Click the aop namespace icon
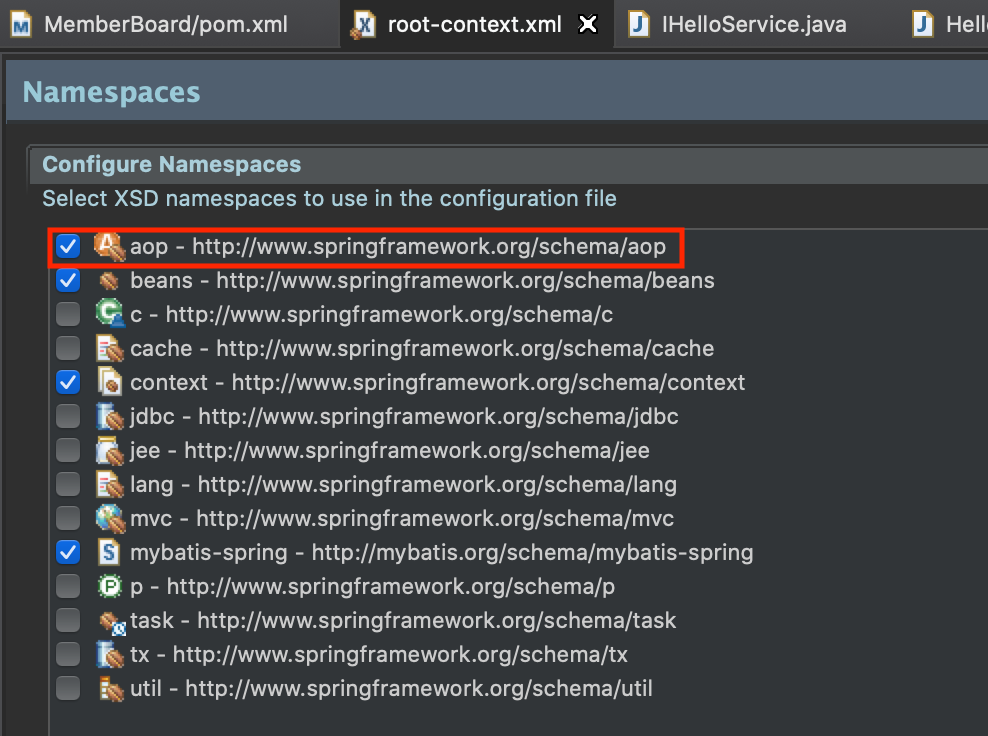Screen dimensions: 988x736 [x=110, y=246]
